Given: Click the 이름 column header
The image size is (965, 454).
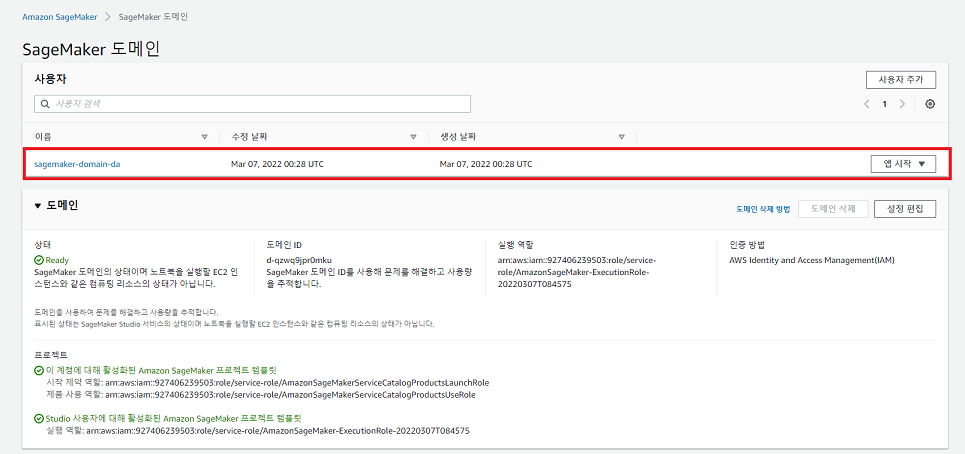Looking at the screenshot, I should [43, 137].
